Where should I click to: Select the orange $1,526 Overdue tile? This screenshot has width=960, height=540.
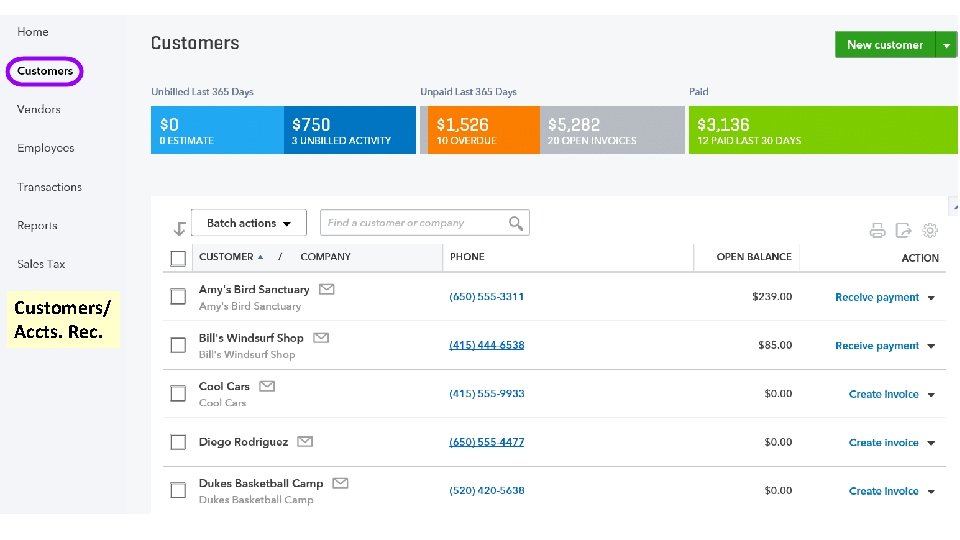click(480, 130)
